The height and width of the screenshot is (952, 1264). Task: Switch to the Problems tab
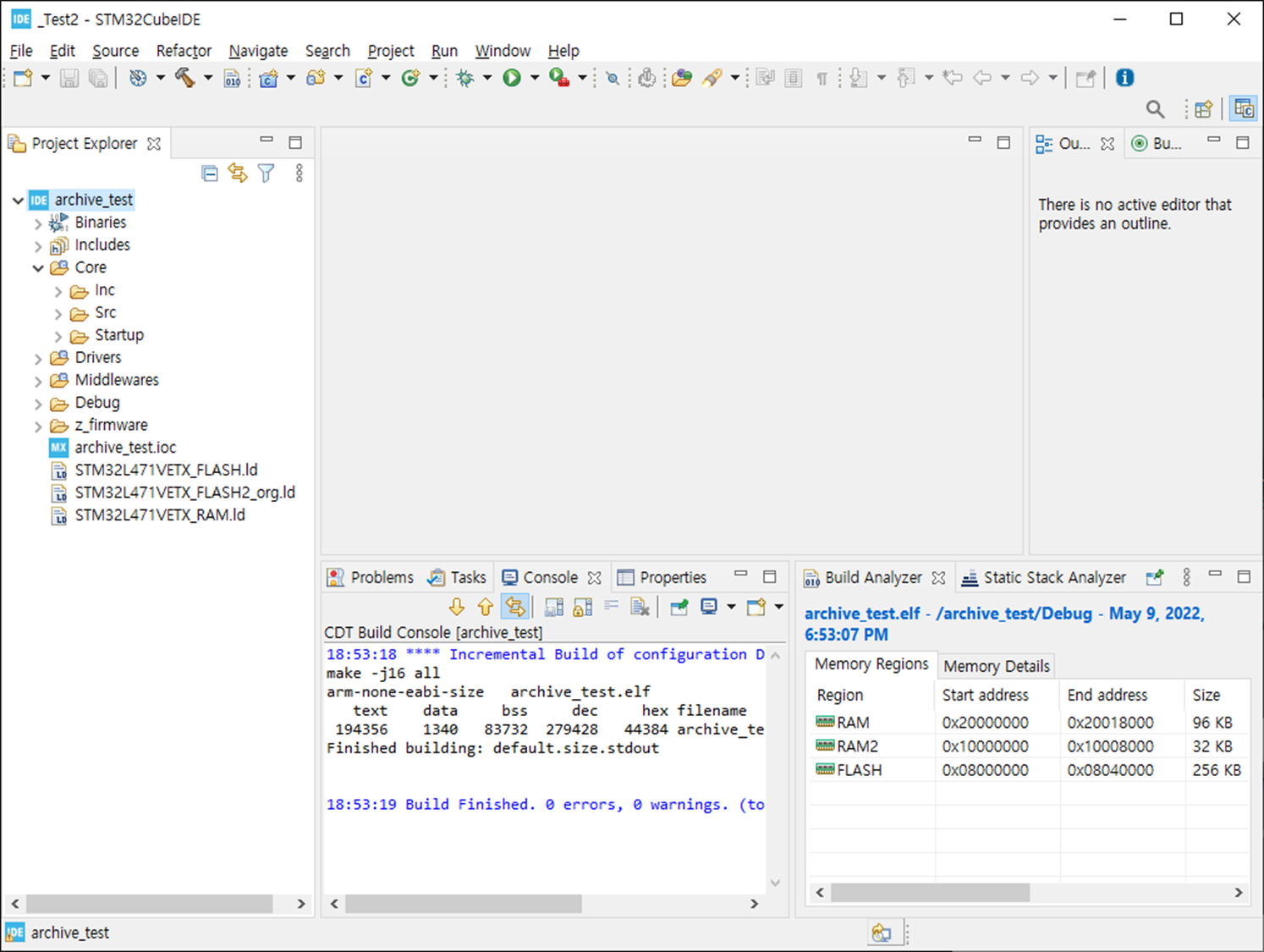point(371,577)
